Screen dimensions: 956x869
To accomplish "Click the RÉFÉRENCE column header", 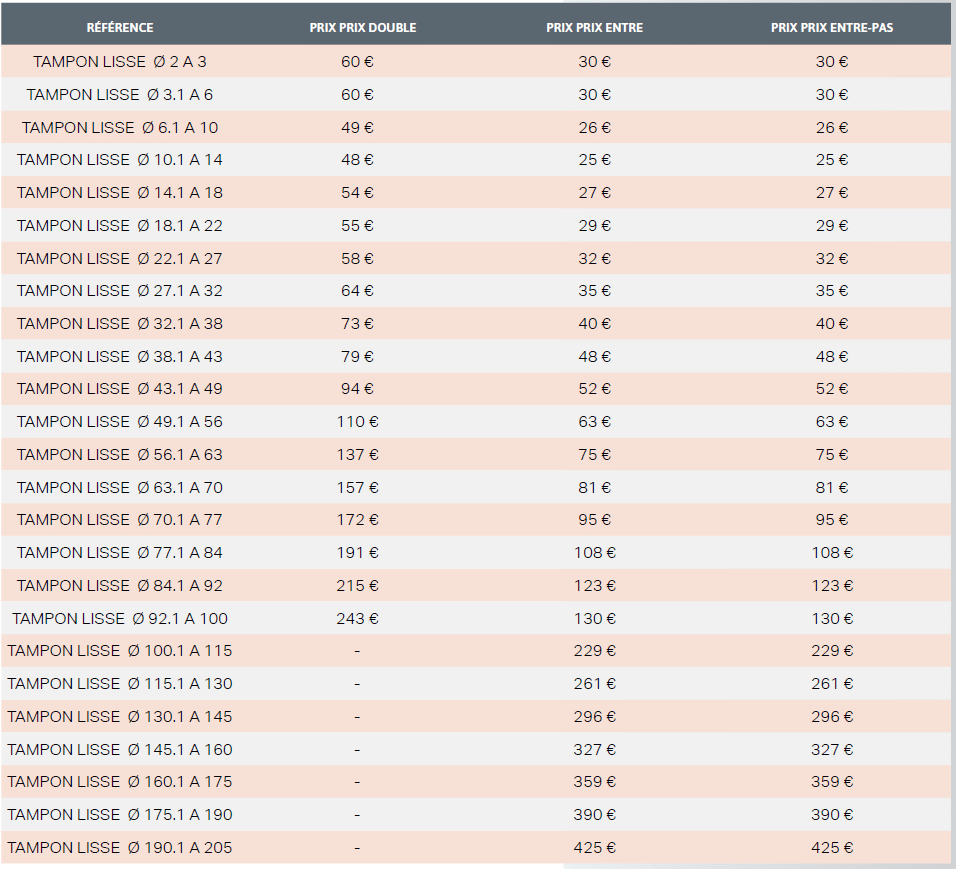I will click(x=120, y=27).
